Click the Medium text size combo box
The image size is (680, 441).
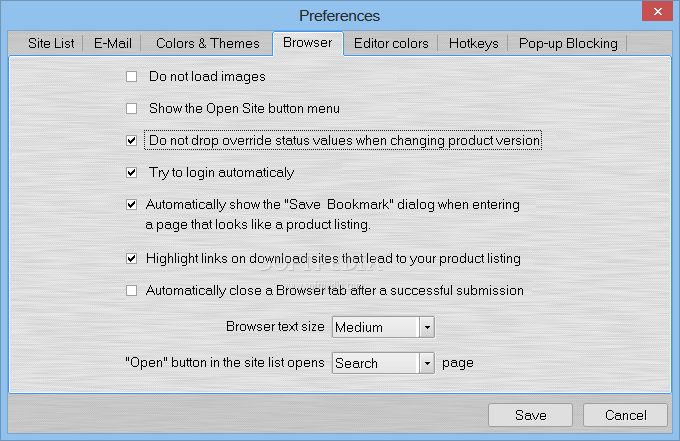pos(374,327)
